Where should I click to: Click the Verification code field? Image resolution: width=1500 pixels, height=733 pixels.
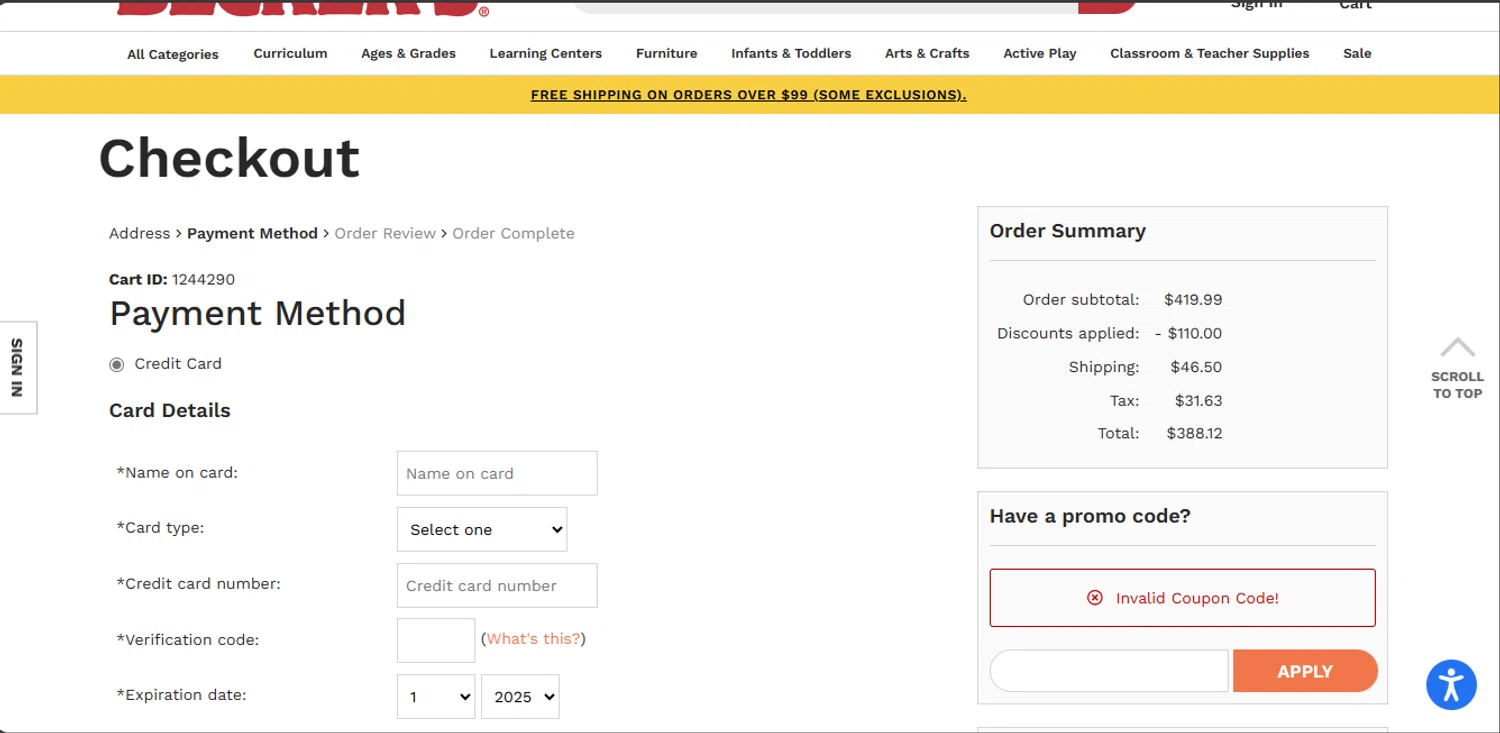[x=436, y=640]
